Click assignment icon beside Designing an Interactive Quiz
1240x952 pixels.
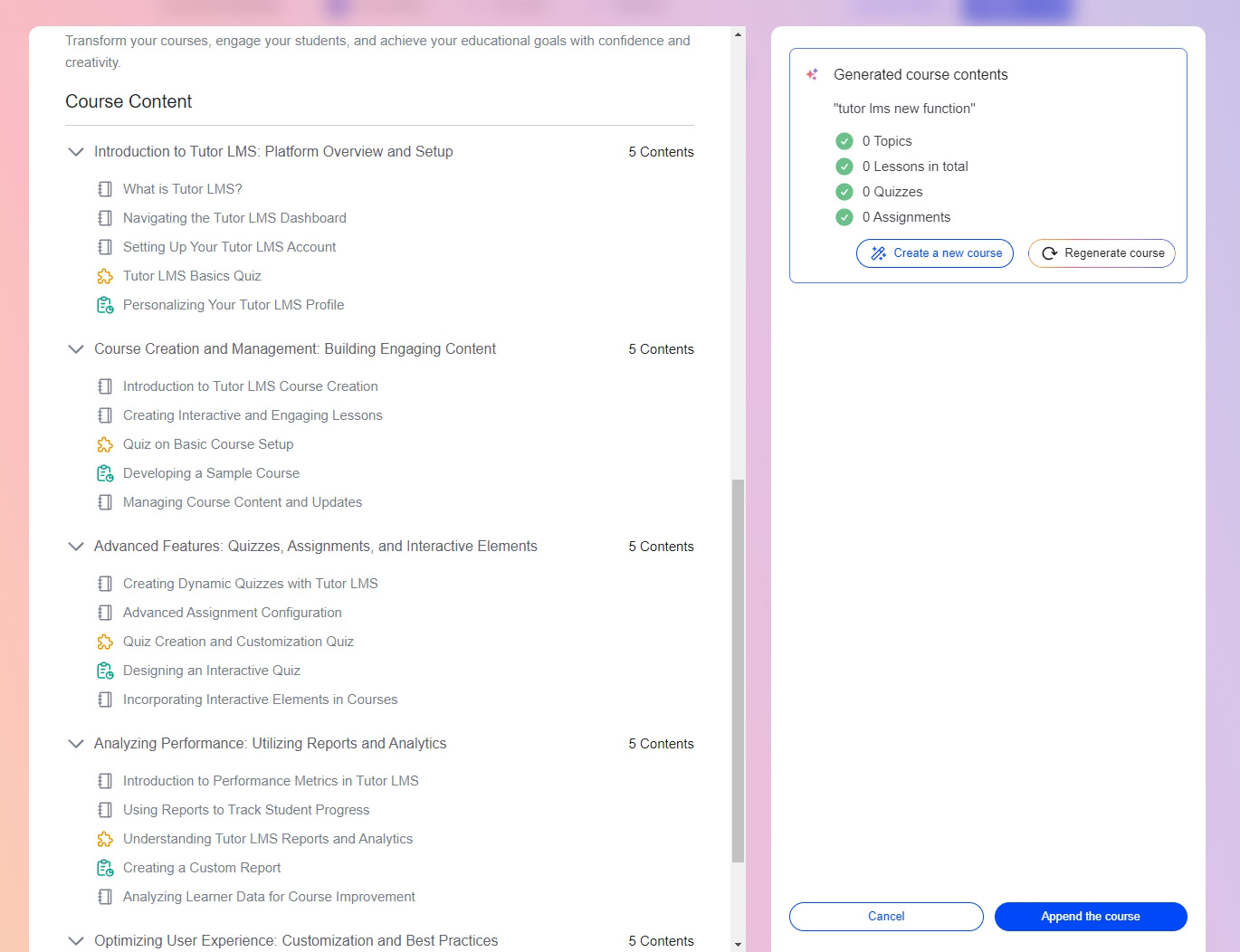pyautogui.click(x=105, y=671)
